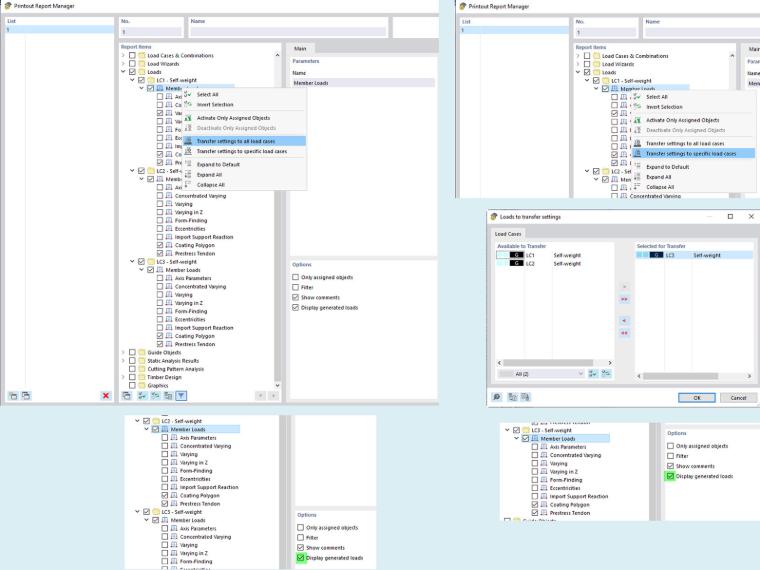The height and width of the screenshot is (570, 760).
Task: Click Cancel in Loads to transfer dialog
Action: click(x=738, y=397)
